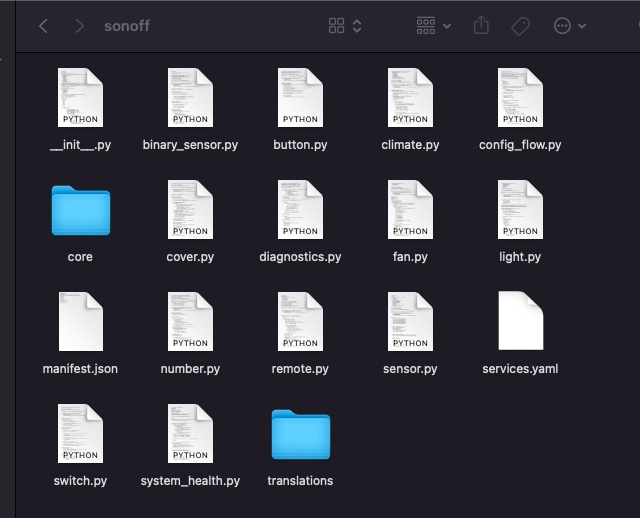
Task: Select the number.py file icon
Action: click(190, 321)
